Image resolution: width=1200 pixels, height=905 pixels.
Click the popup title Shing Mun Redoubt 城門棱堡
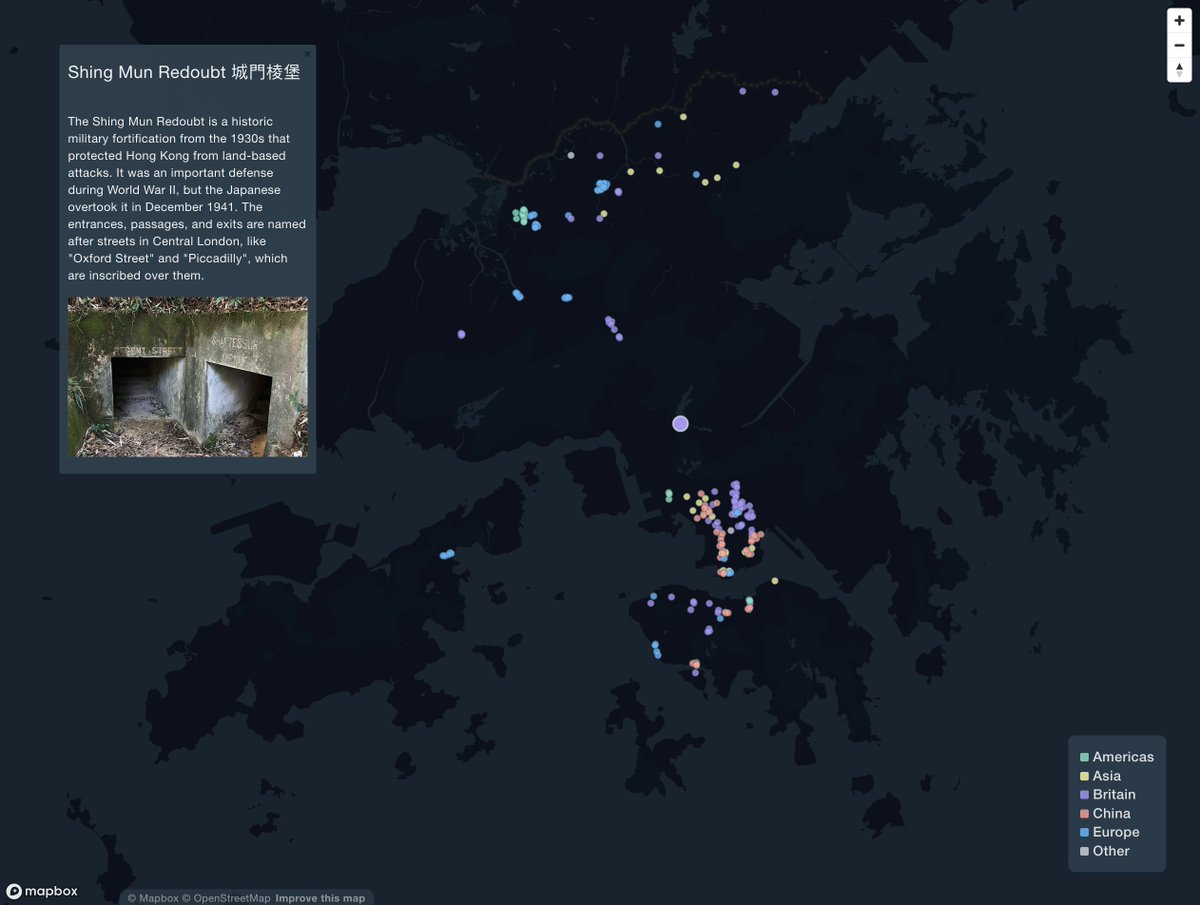[184, 73]
